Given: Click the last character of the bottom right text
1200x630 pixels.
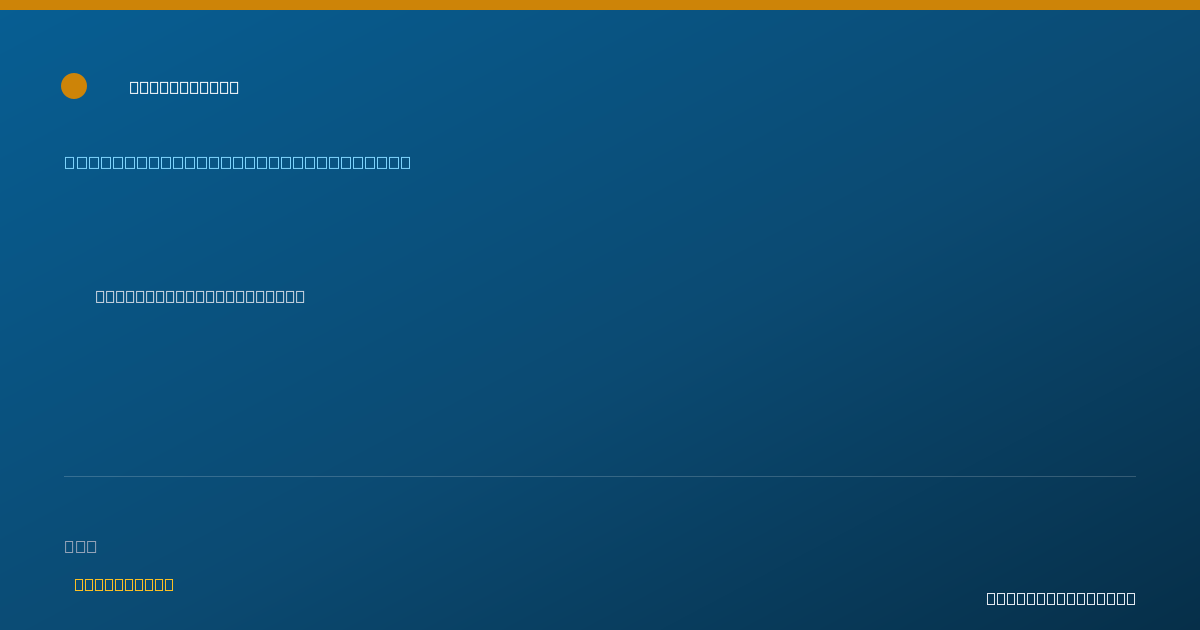Looking at the screenshot, I should 1131,598.
